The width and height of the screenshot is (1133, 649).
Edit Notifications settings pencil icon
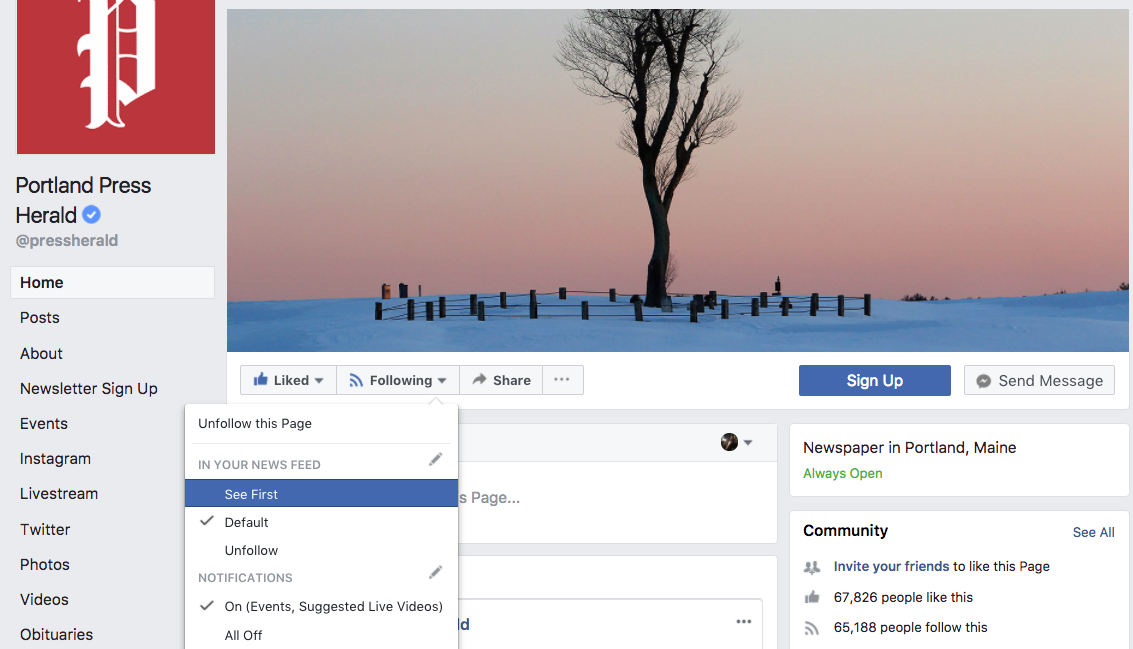coord(435,572)
